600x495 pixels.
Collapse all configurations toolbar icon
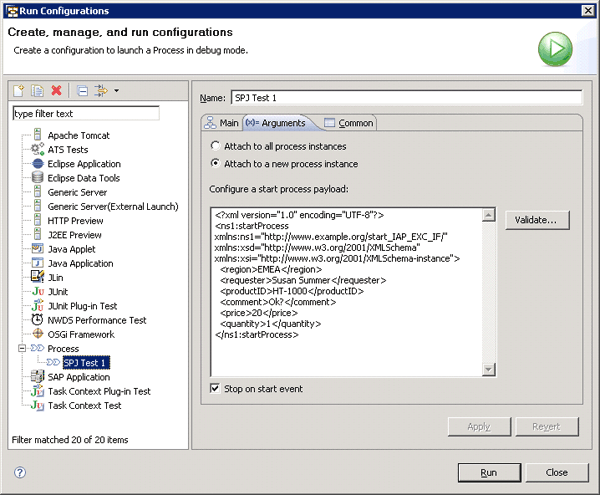click(82, 91)
